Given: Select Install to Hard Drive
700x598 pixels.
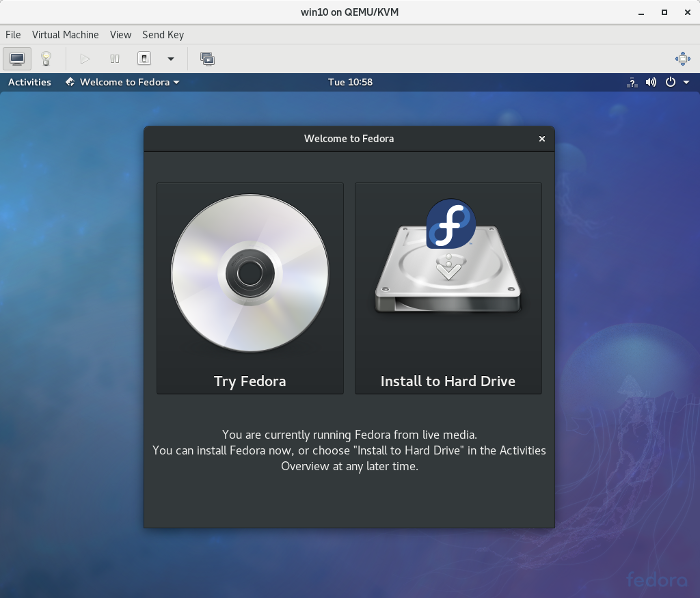Looking at the screenshot, I should coord(448,288).
